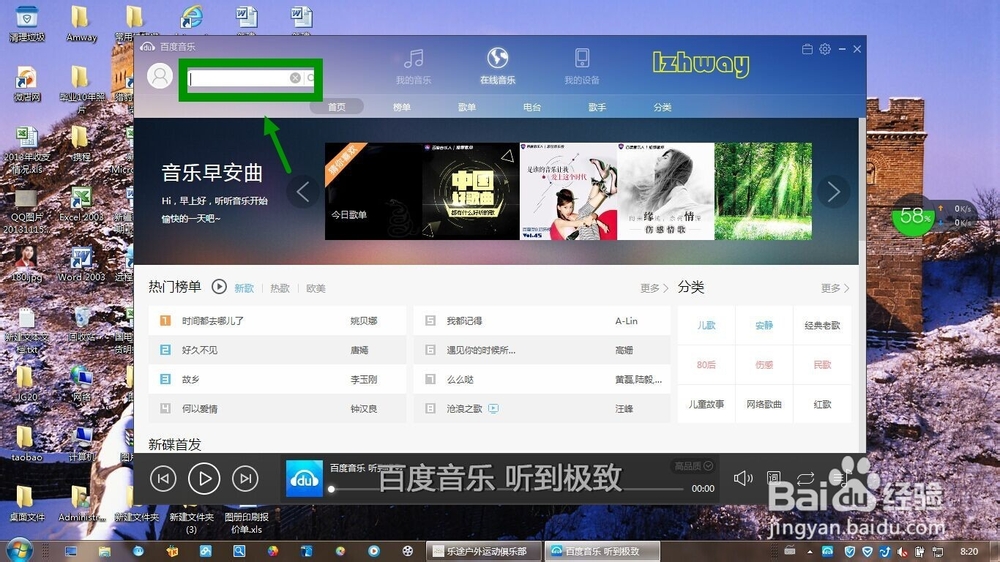The height and width of the screenshot is (562, 1000).
Task: Switch to the 电台 tab
Action: (532, 107)
